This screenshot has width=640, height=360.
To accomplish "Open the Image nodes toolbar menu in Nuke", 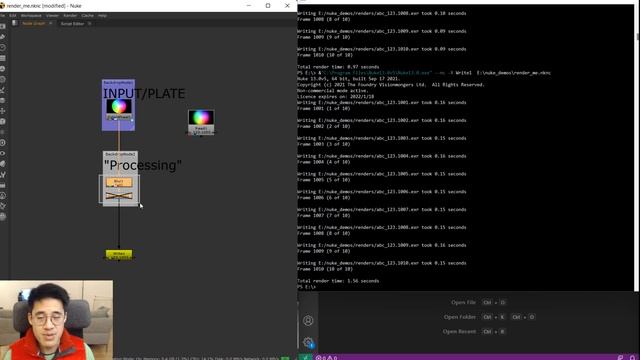I will tap(3, 27).
